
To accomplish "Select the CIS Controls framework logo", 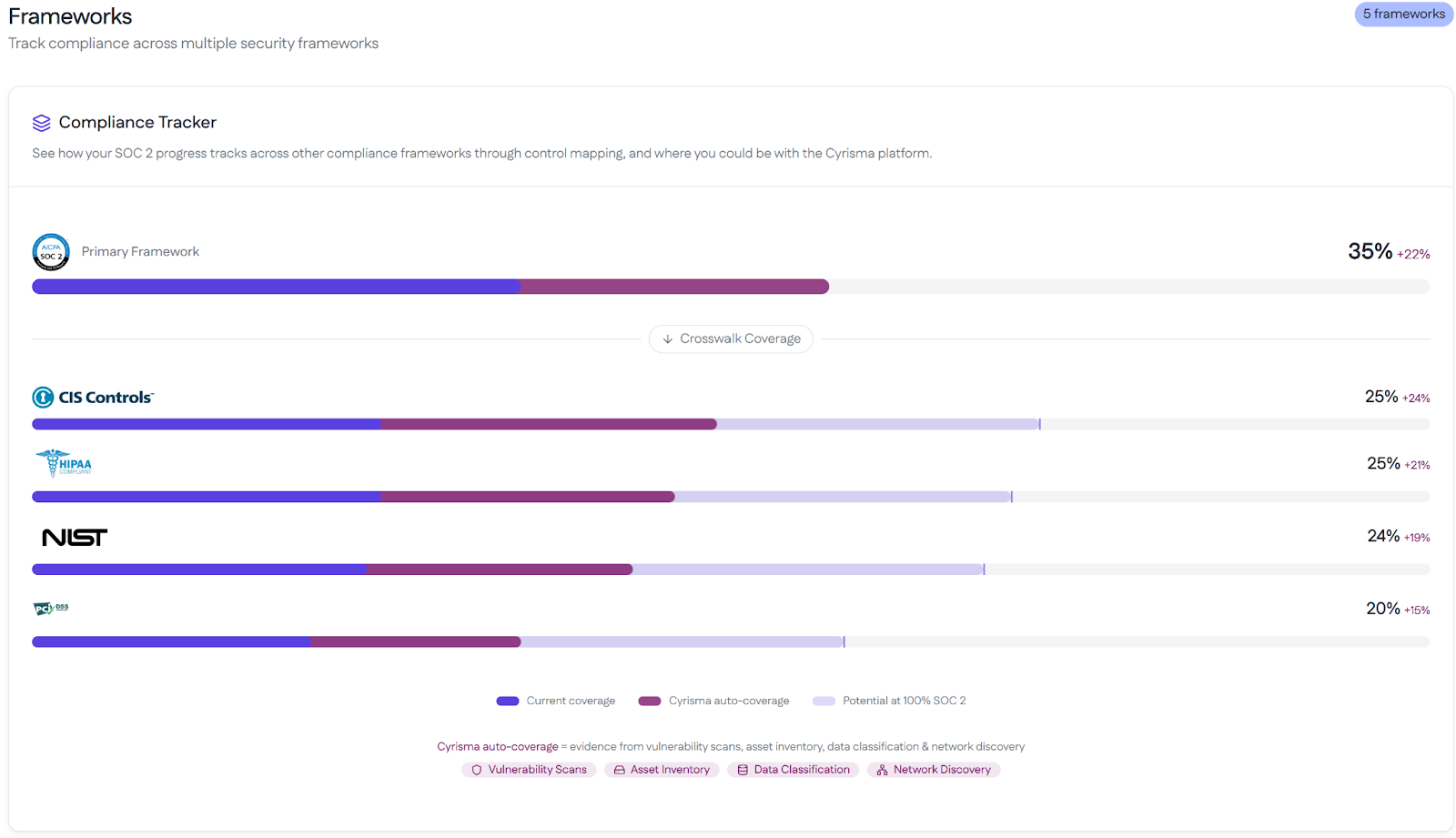I will (92, 397).
